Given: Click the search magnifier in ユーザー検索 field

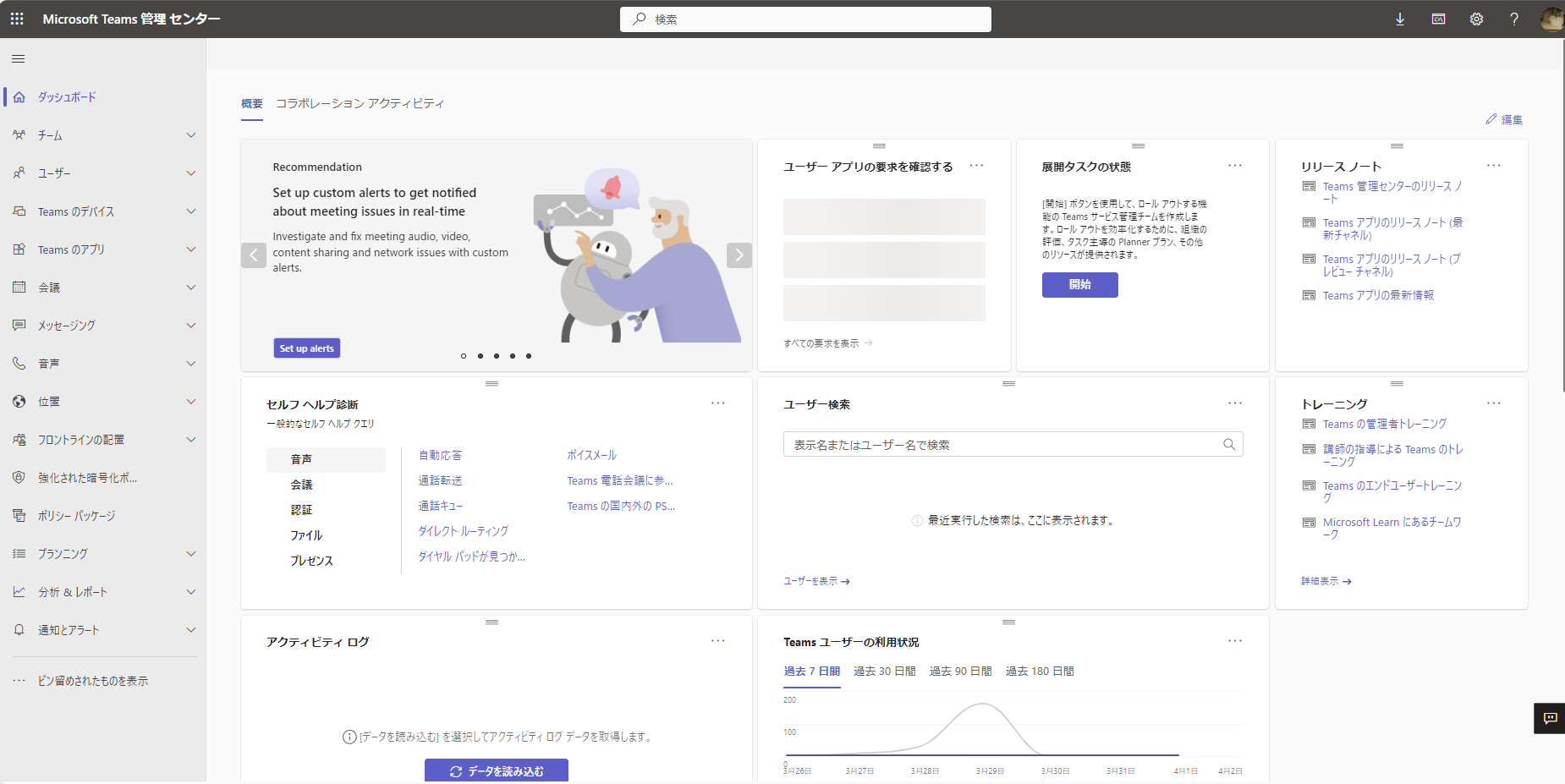Looking at the screenshot, I should (1229, 445).
